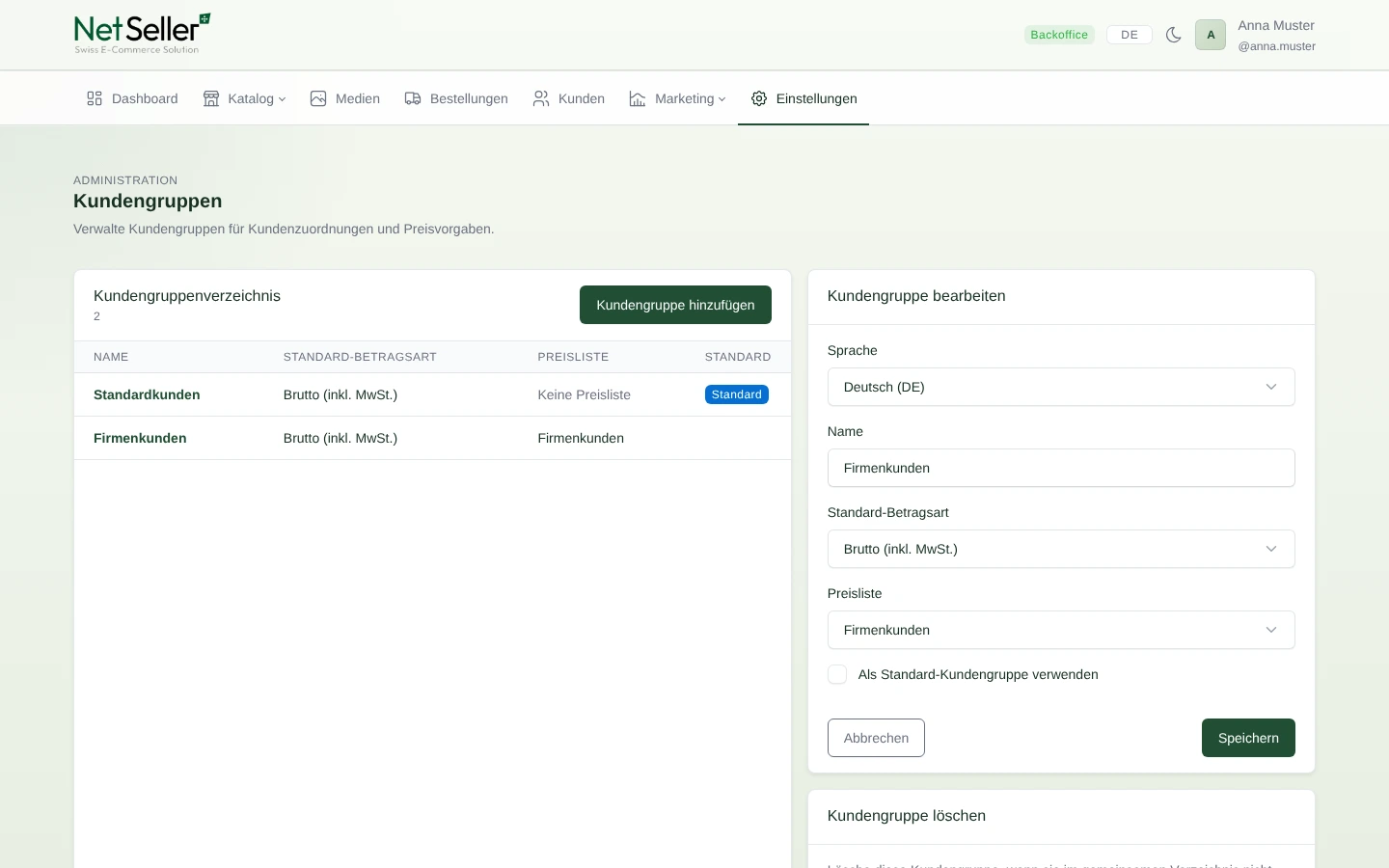
Task: Click Firmenkunden price list cell
Action: pos(581,438)
